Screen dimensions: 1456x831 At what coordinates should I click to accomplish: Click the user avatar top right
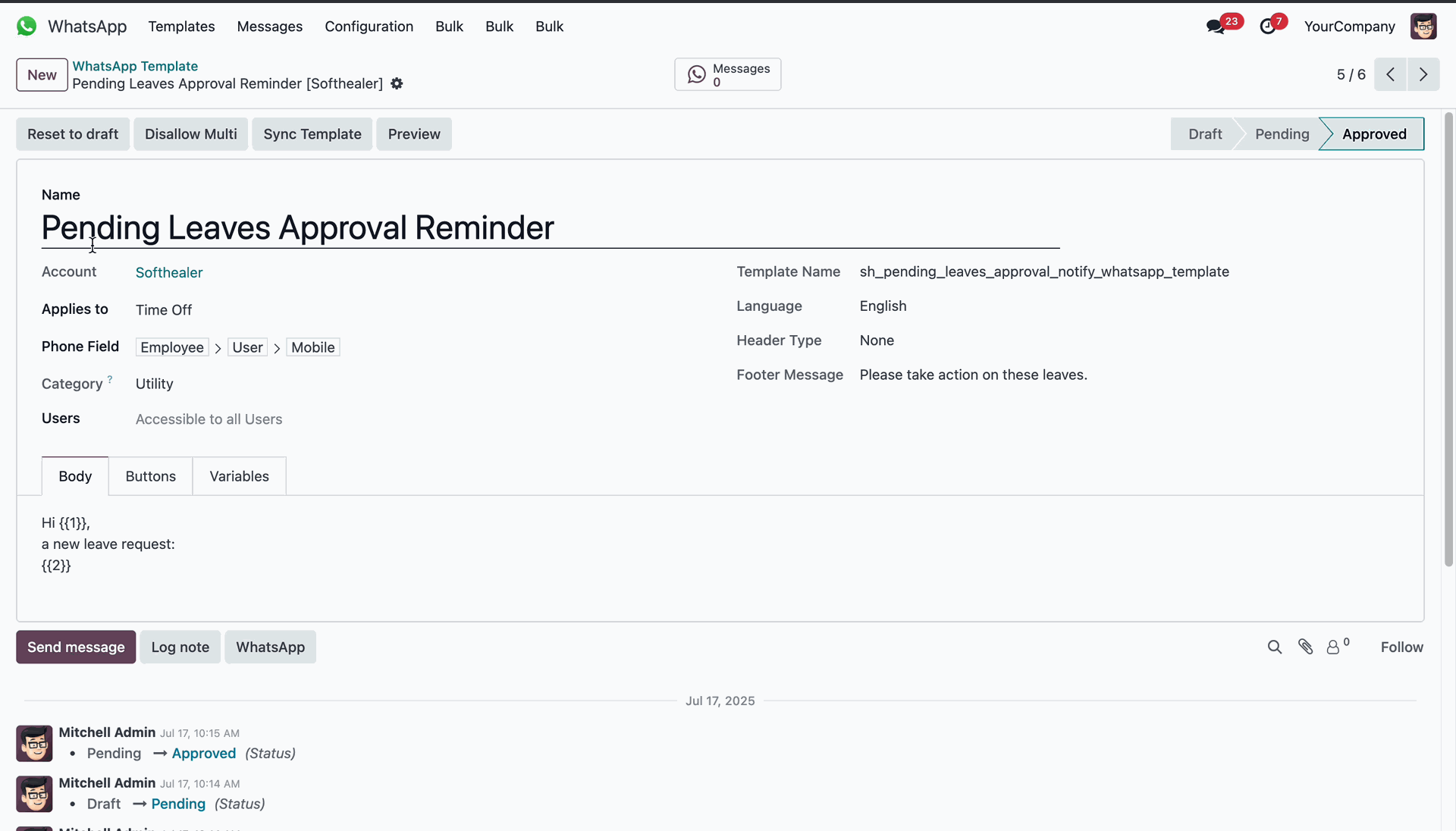(x=1423, y=27)
